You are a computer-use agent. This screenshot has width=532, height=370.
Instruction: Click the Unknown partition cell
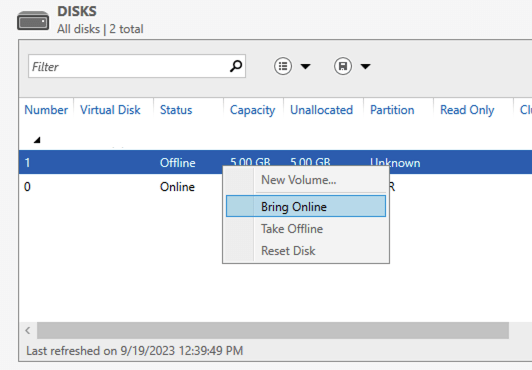click(x=395, y=162)
